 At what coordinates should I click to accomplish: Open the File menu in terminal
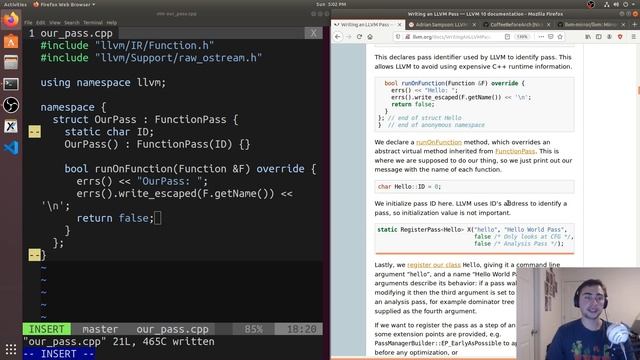[x=28, y=23]
